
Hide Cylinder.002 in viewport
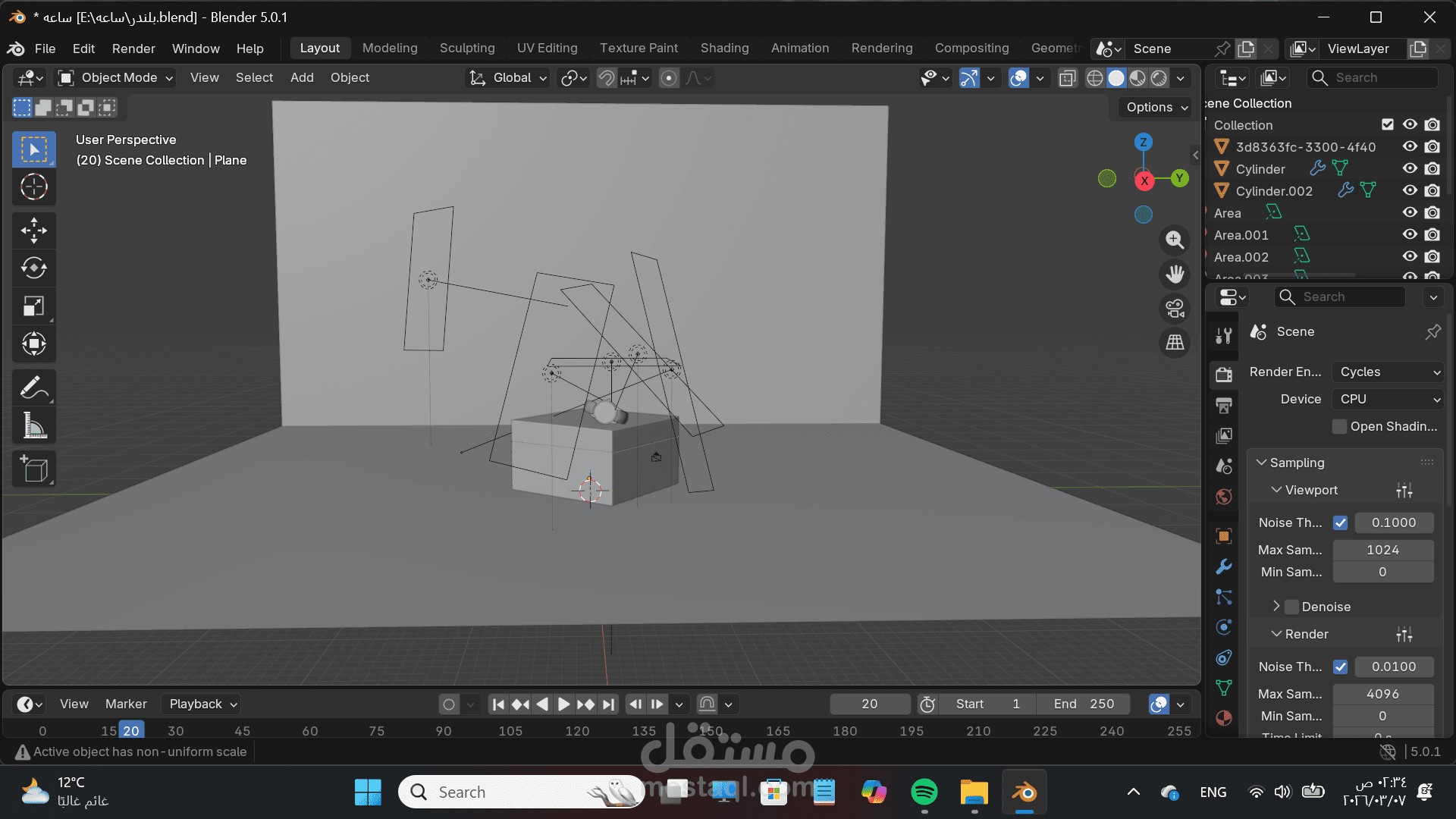point(1410,190)
